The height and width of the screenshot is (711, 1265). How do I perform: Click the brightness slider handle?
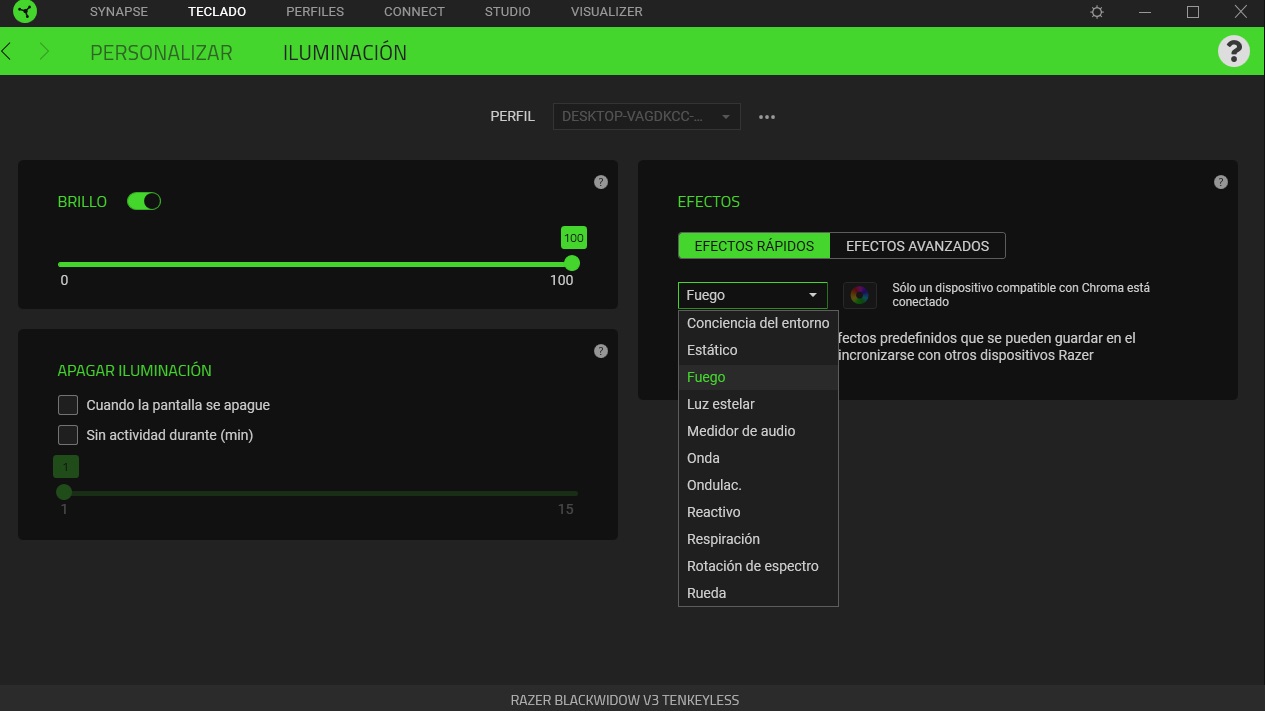click(x=572, y=263)
